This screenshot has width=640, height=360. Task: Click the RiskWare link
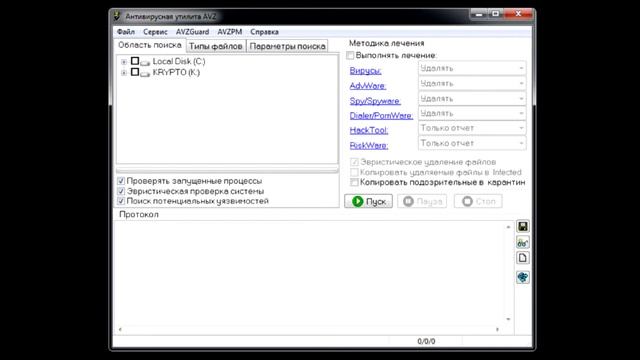tap(369, 145)
